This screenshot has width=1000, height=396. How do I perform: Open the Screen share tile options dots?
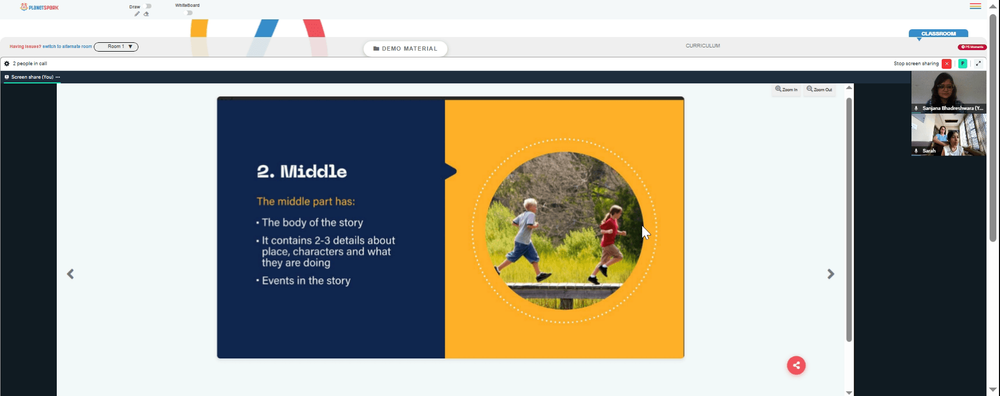click(x=58, y=77)
